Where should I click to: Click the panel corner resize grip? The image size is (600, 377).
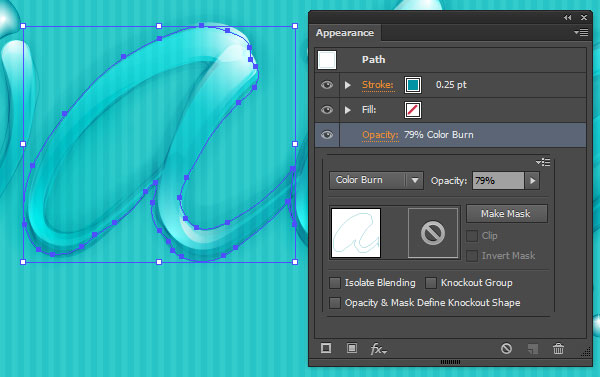point(586,353)
